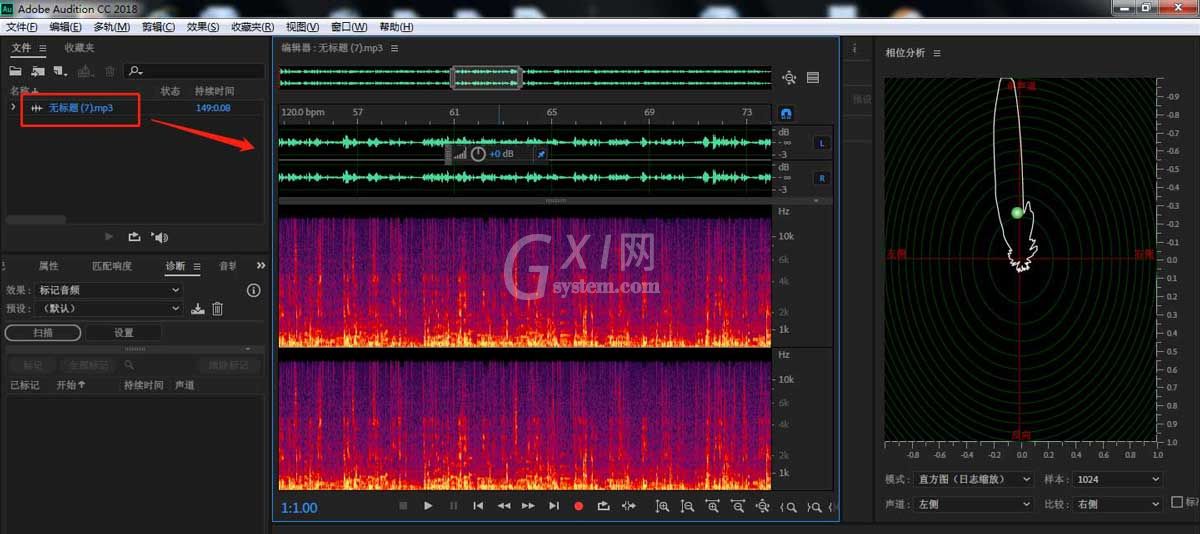Select the 诊断 tab

click(x=175, y=266)
